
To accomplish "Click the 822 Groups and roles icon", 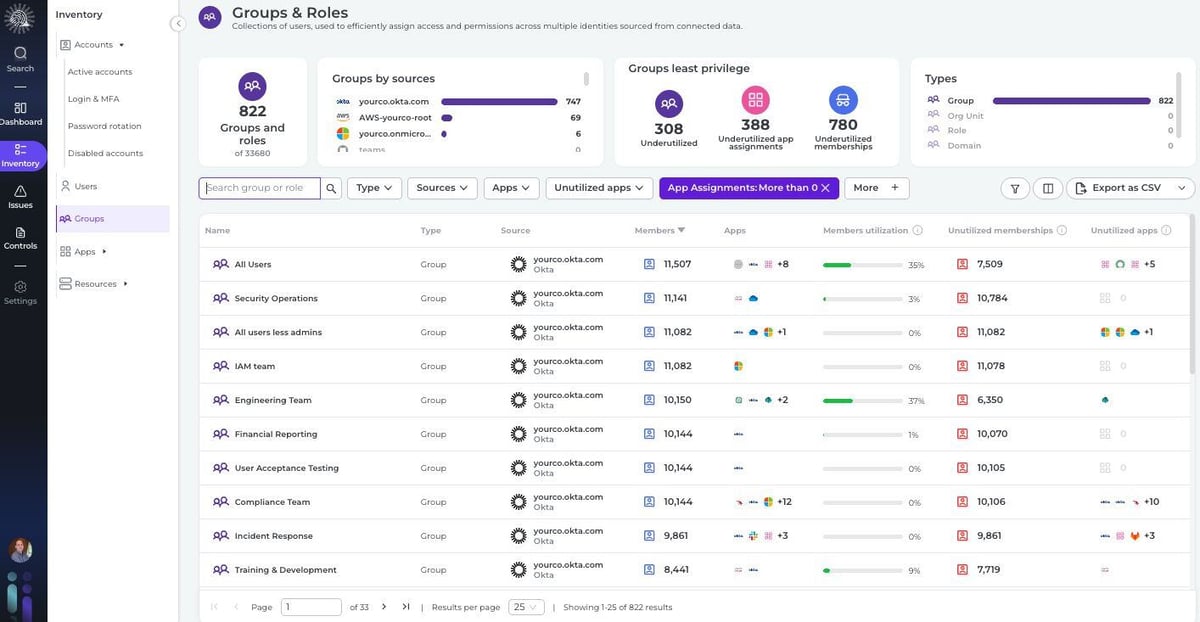I will pos(252,86).
